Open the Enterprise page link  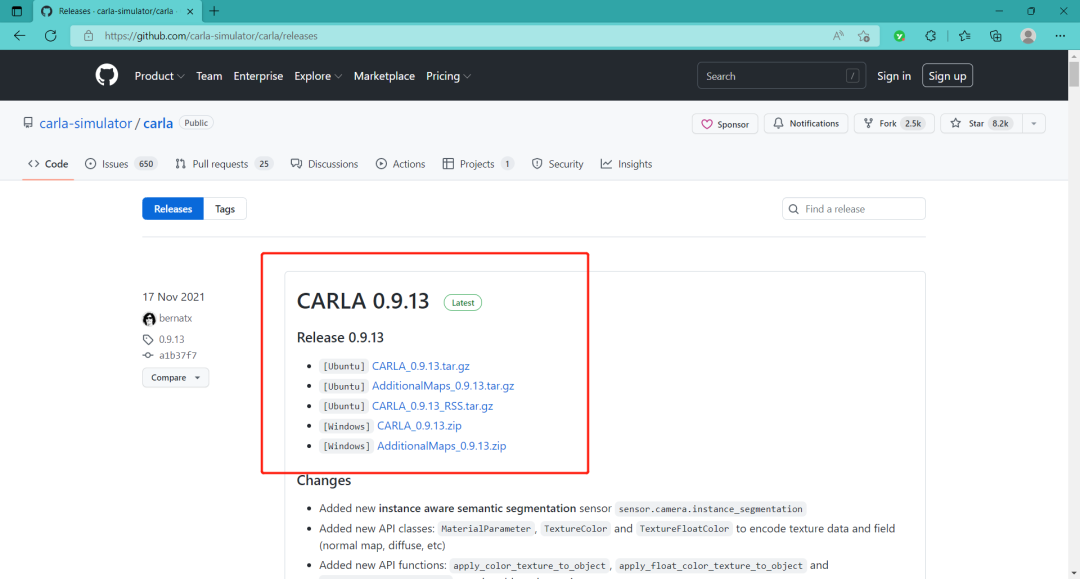click(258, 76)
